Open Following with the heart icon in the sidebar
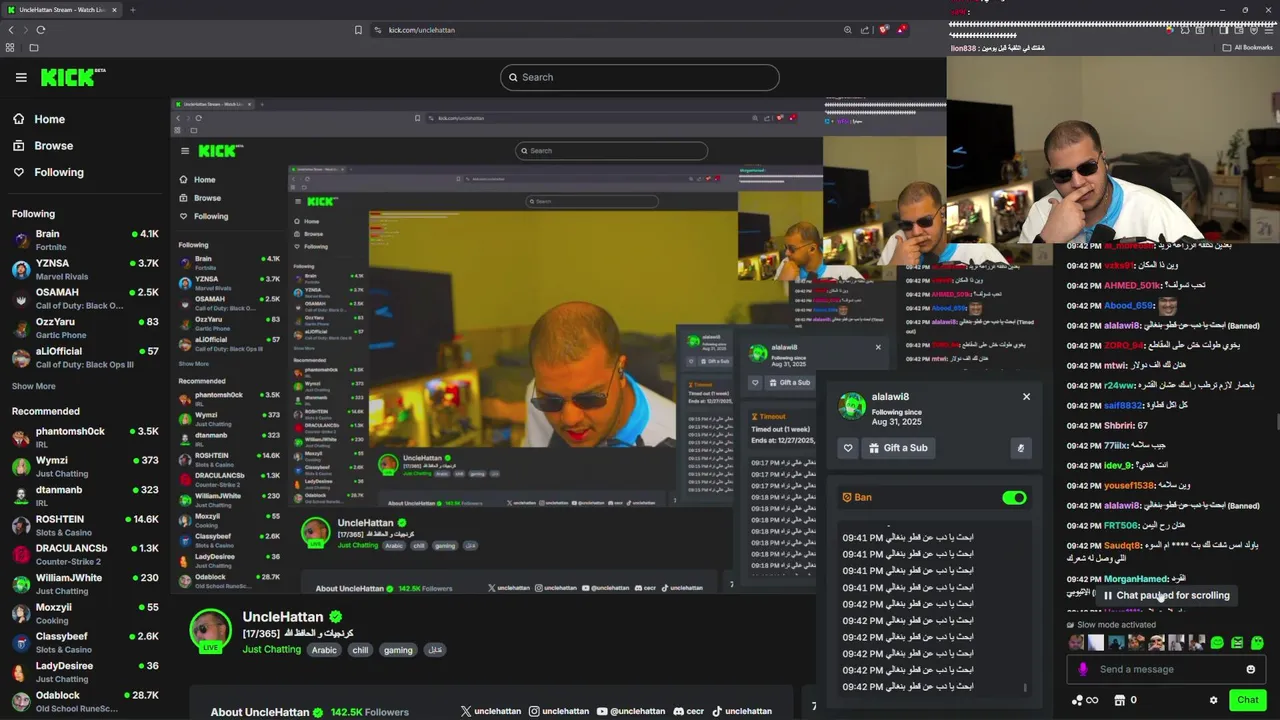This screenshot has width=1280, height=720. (48, 172)
